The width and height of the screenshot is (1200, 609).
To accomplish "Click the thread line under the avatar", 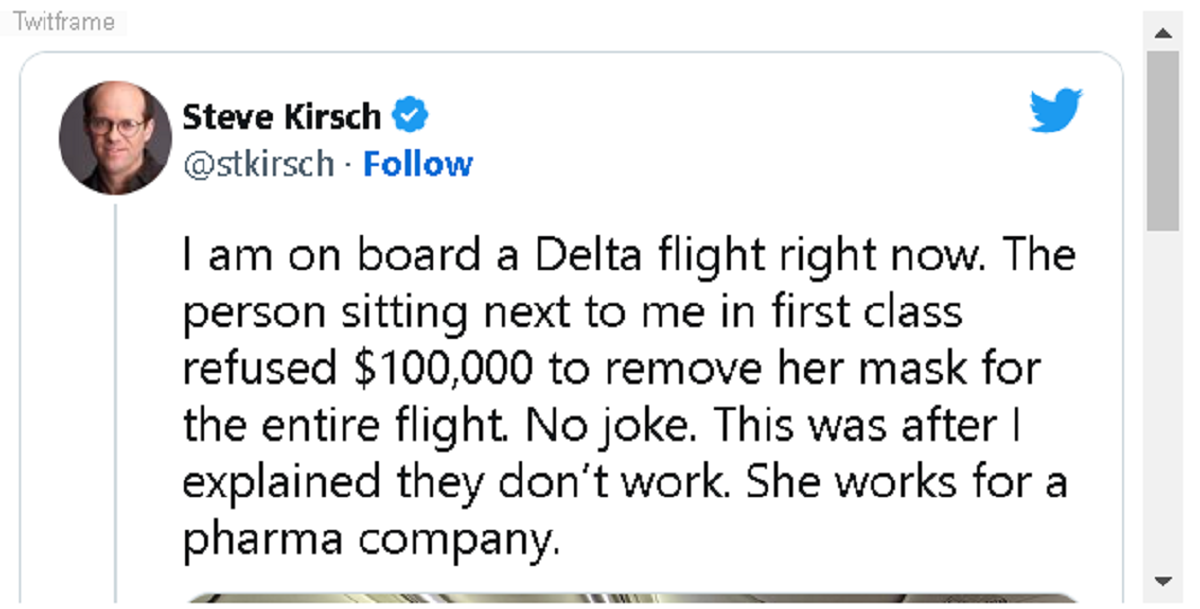I will pos(116,400).
